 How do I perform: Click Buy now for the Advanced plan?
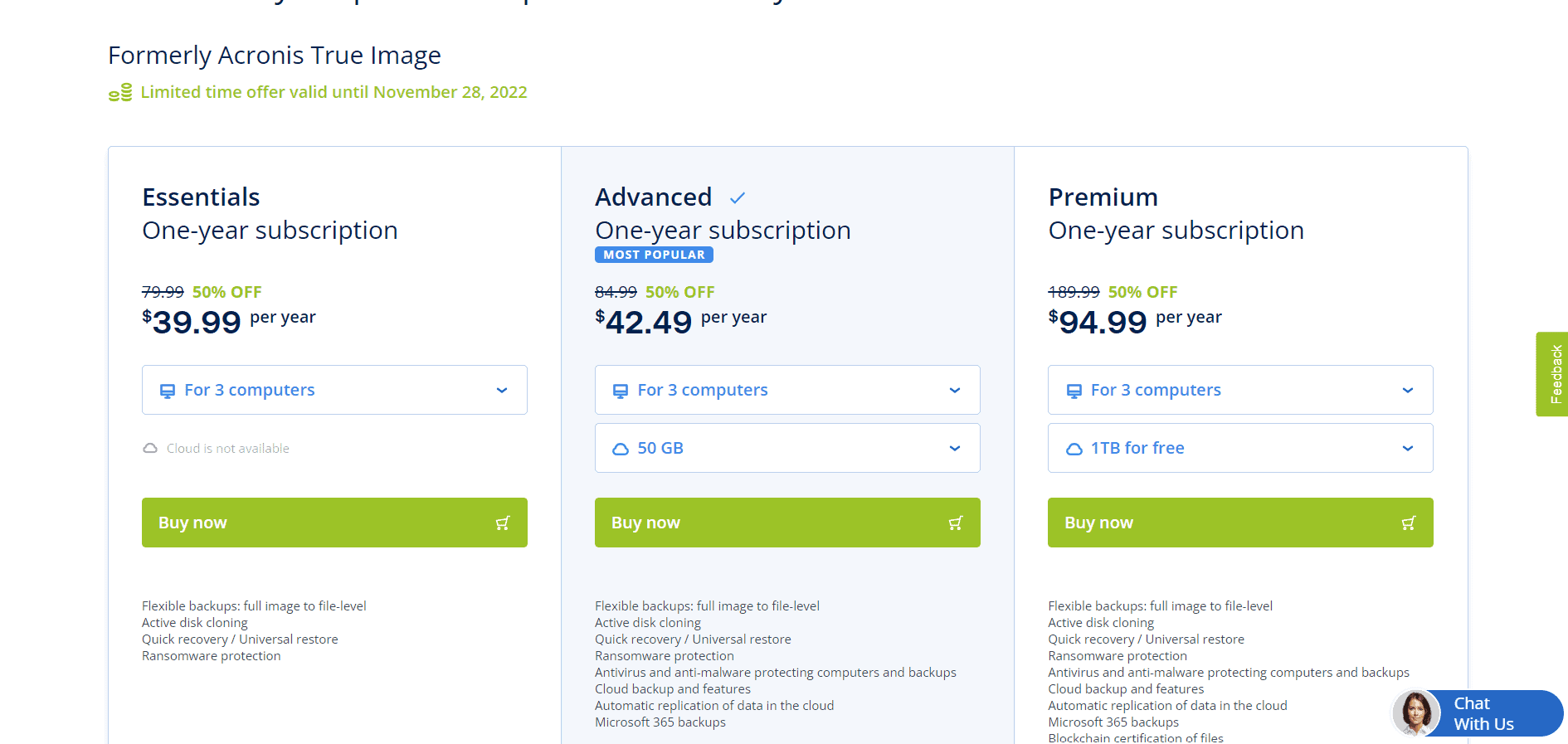[x=787, y=523]
